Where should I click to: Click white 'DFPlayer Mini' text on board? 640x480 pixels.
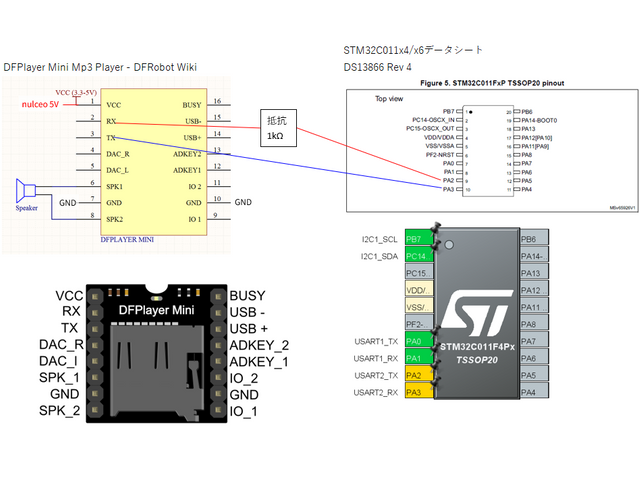tap(156, 310)
